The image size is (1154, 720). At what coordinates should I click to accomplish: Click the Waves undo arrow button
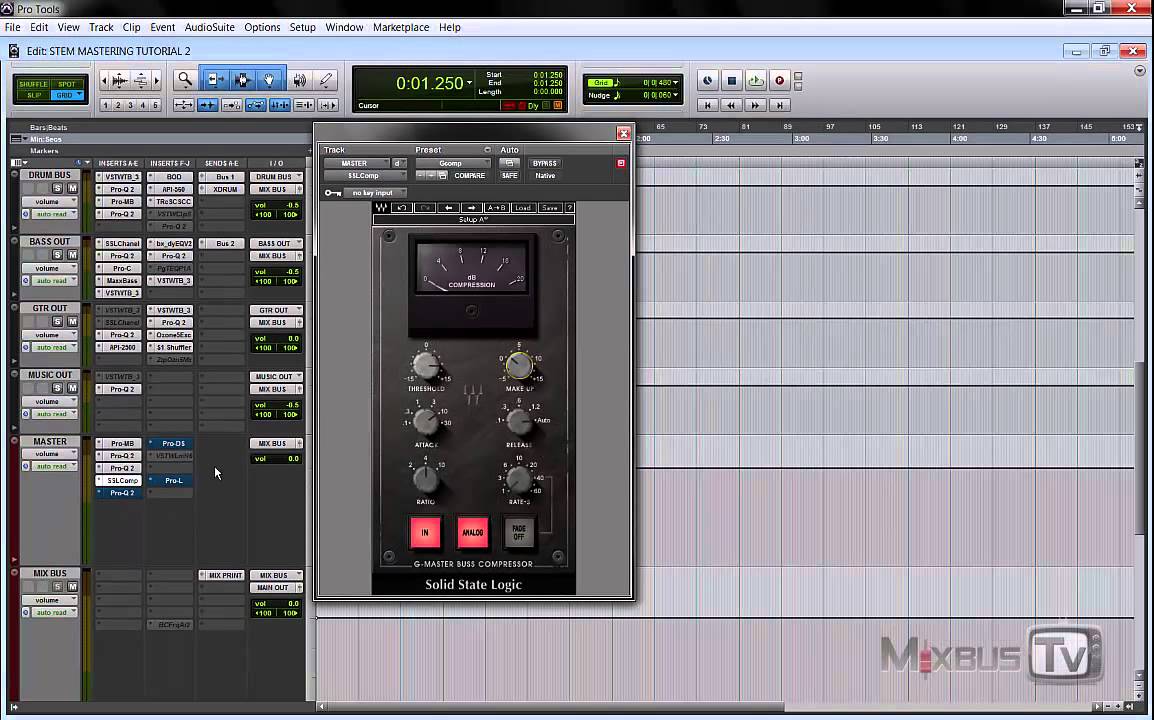(x=402, y=208)
